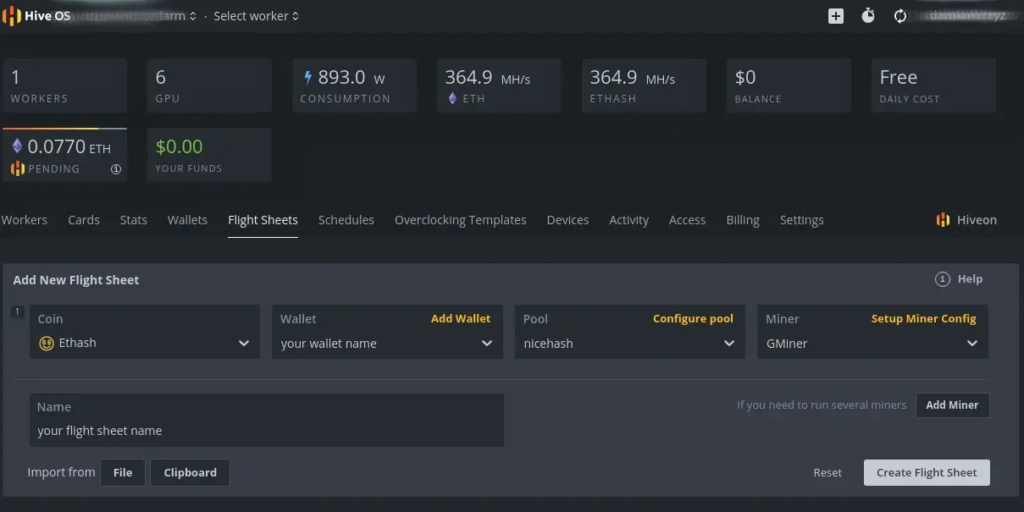This screenshot has height=512, width=1024.
Task: Click the Hiveon logo next to PENDING
Action: (x=18, y=168)
